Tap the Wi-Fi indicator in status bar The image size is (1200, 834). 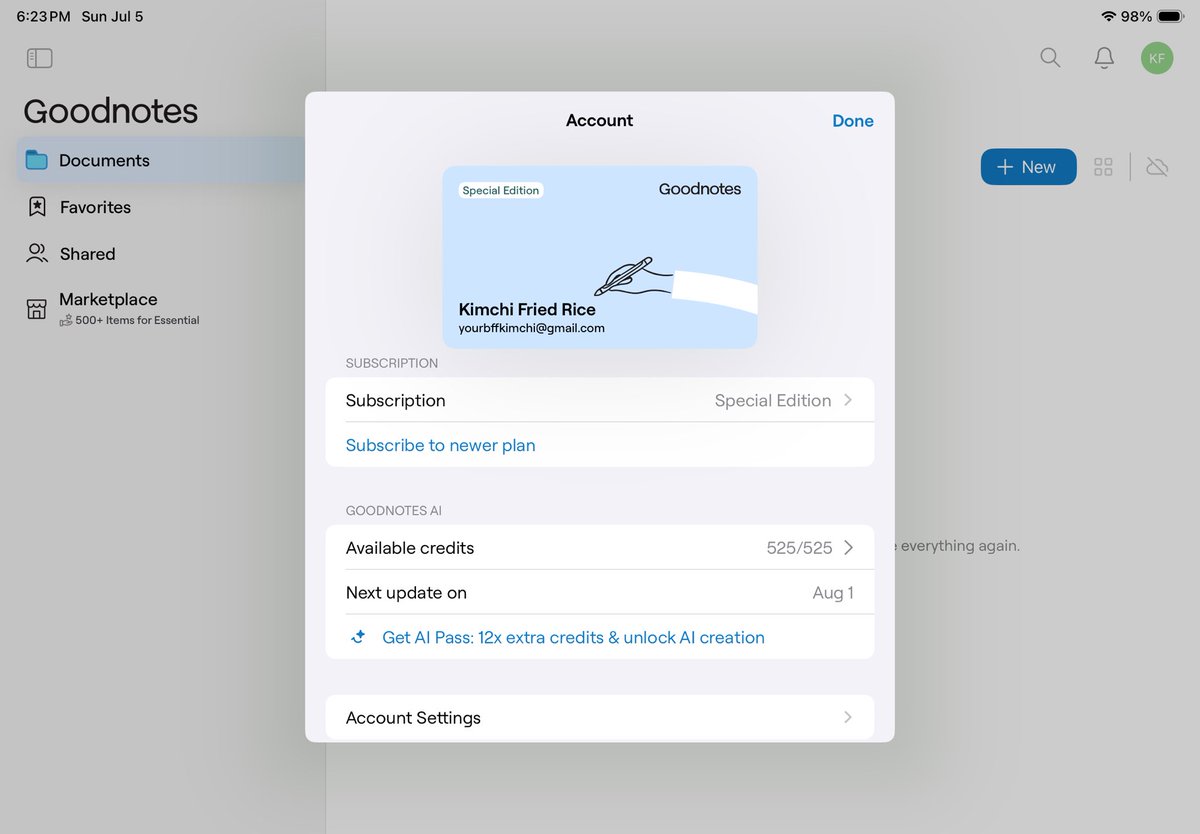(1108, 17)
